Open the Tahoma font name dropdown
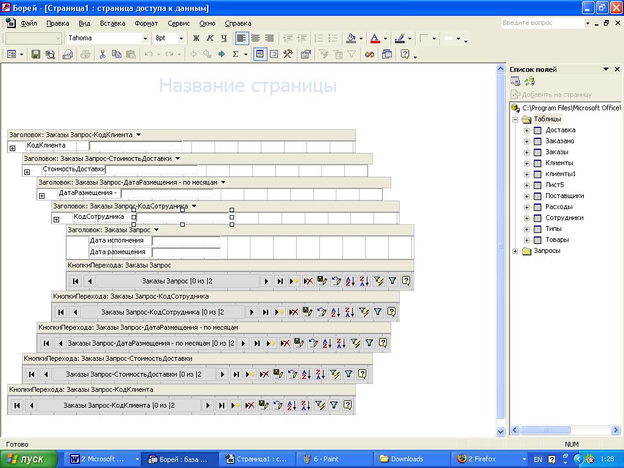Screen dimensions: 624x468 coord(146,38)
